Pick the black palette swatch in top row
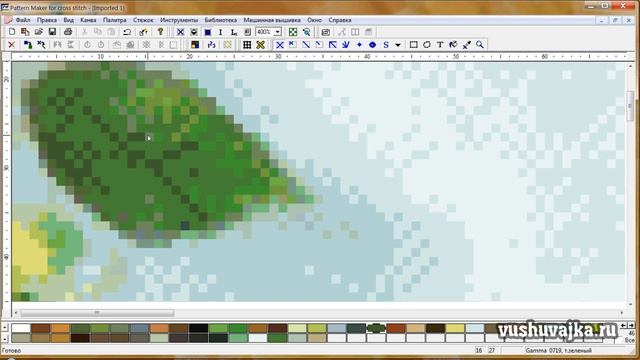 click(x=198, y=328)
